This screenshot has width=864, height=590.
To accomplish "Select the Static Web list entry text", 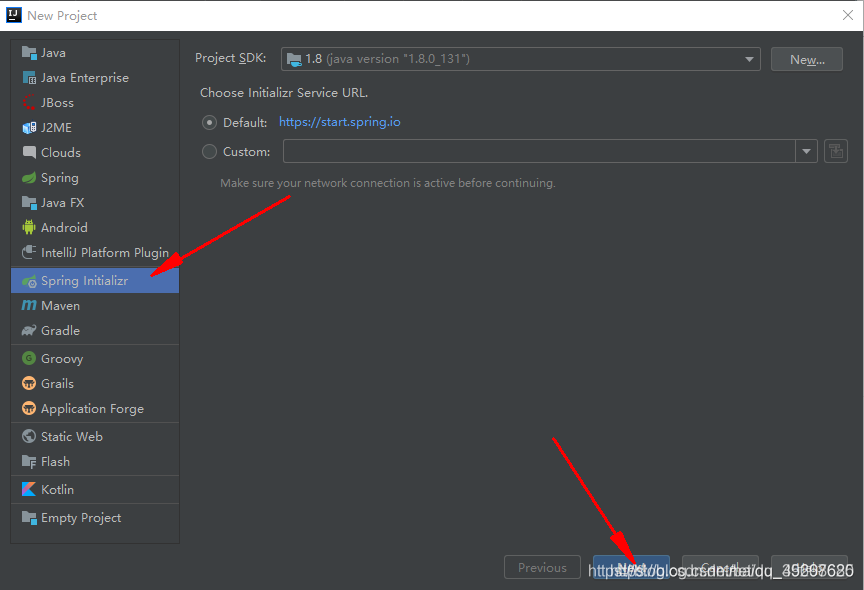I will pos(72,436).
